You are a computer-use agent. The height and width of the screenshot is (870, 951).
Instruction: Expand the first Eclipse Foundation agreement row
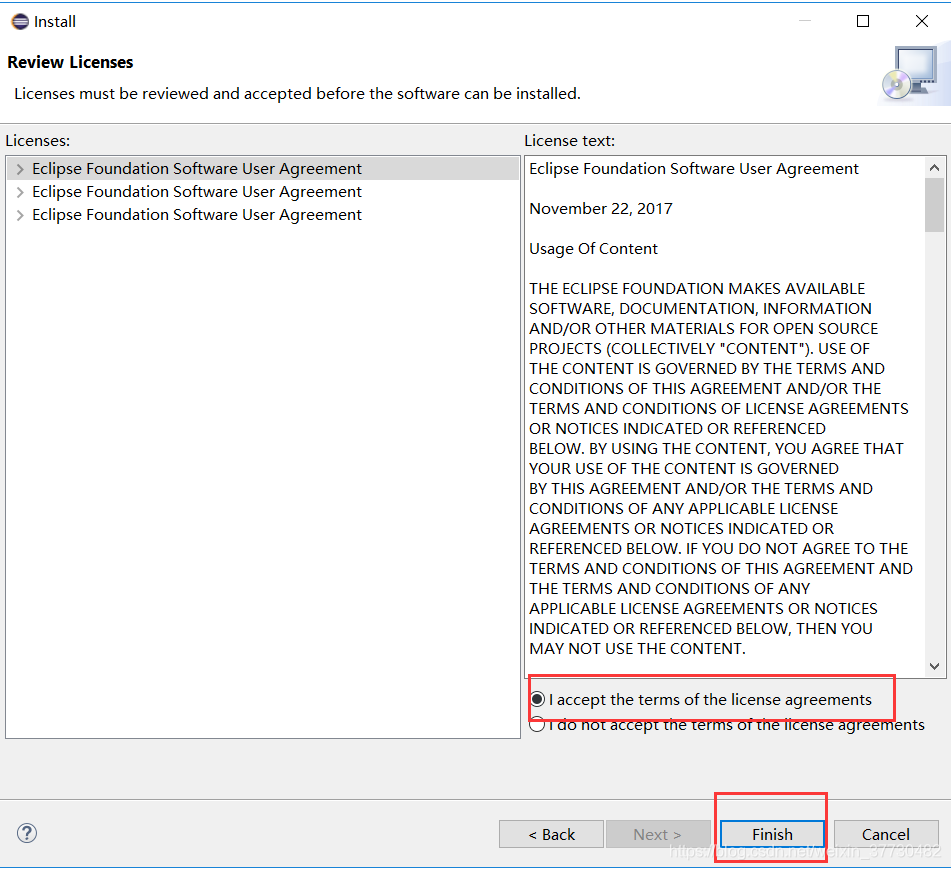pos(20,169)
